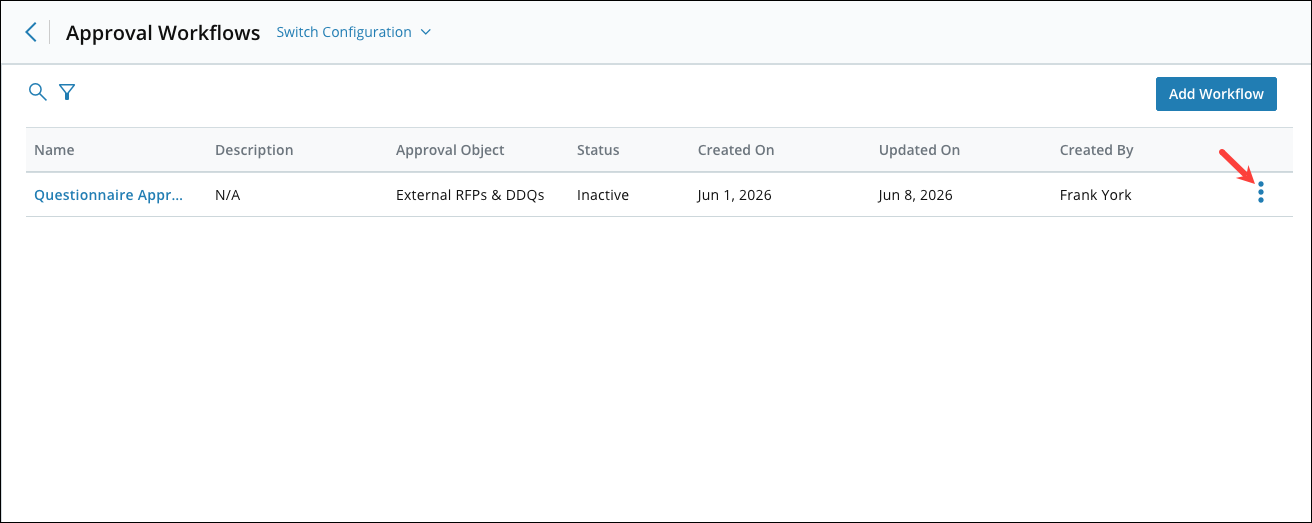Image resolution: width=1312 pixels, height=523 pixels.
Task: Select the Jun 1, 2026 created date
Action: [735, 195]
